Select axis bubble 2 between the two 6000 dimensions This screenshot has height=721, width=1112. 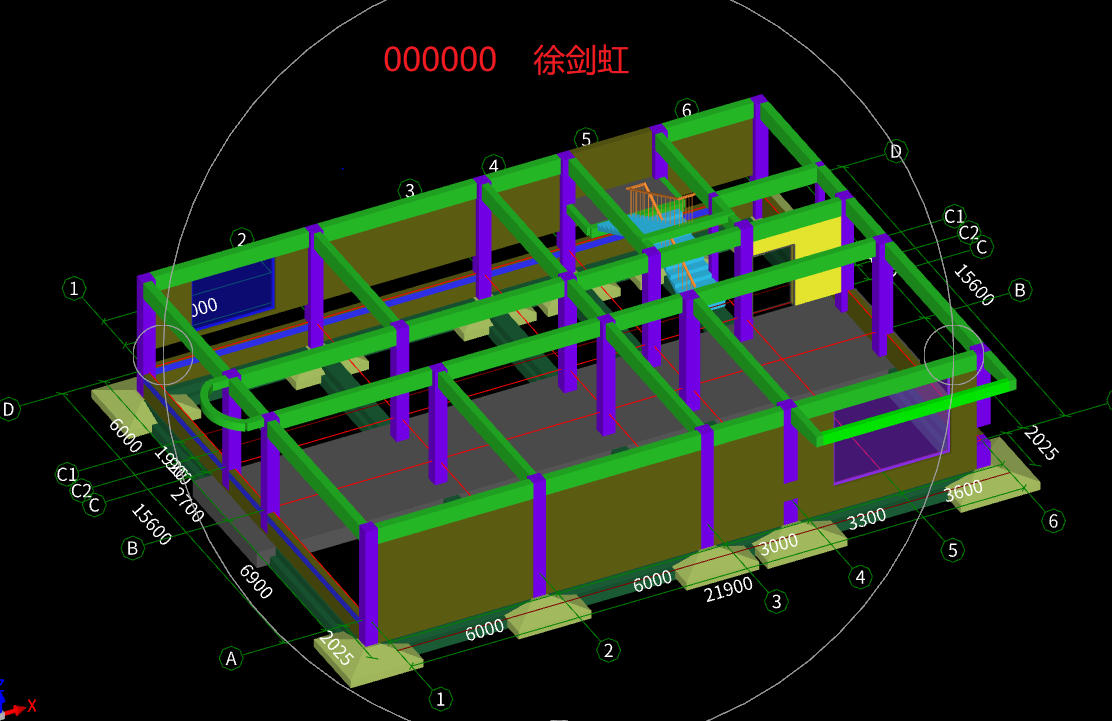pyautogui.click(x=608, y=650)
